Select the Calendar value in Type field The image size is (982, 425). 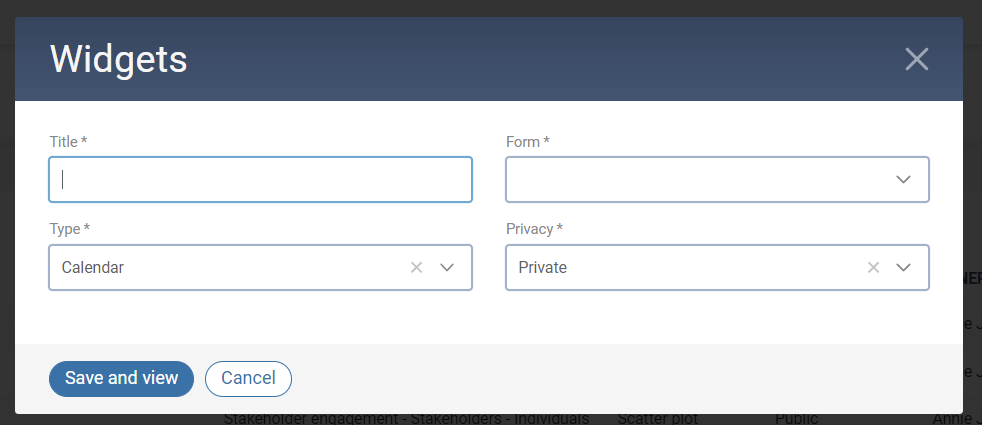coord(93,267)
